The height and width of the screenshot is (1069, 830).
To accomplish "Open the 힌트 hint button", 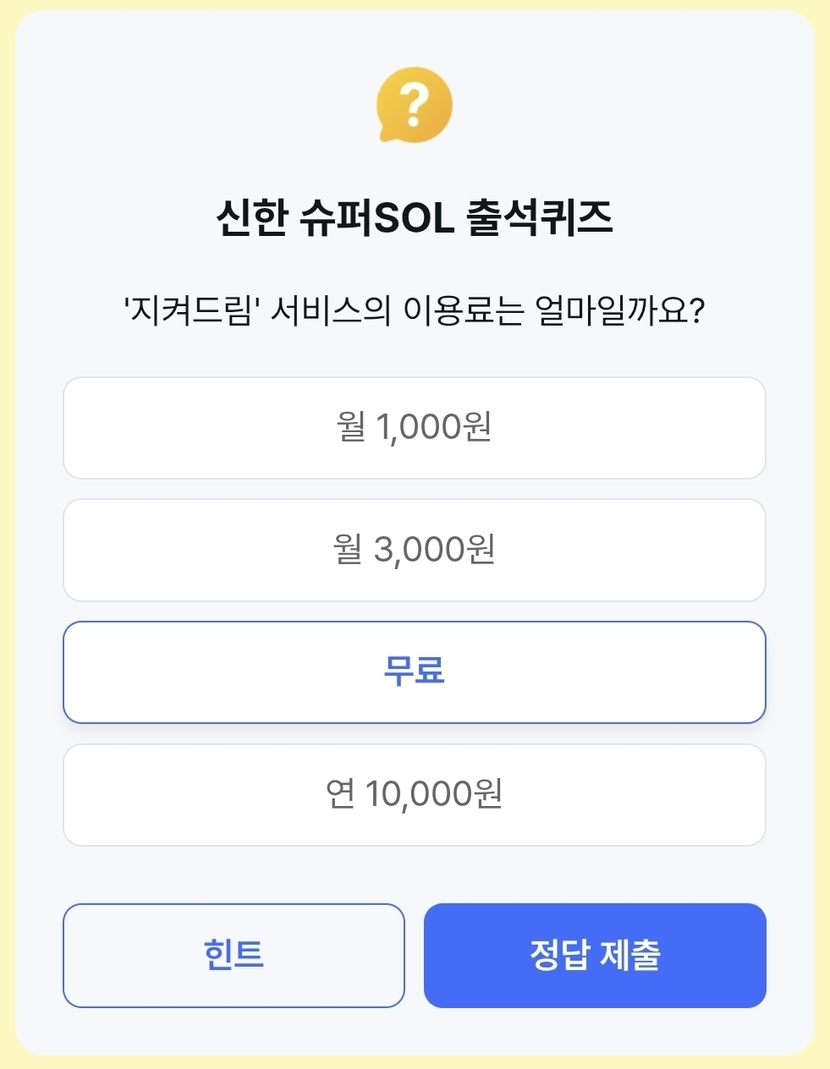I will (x=233, y=955).
